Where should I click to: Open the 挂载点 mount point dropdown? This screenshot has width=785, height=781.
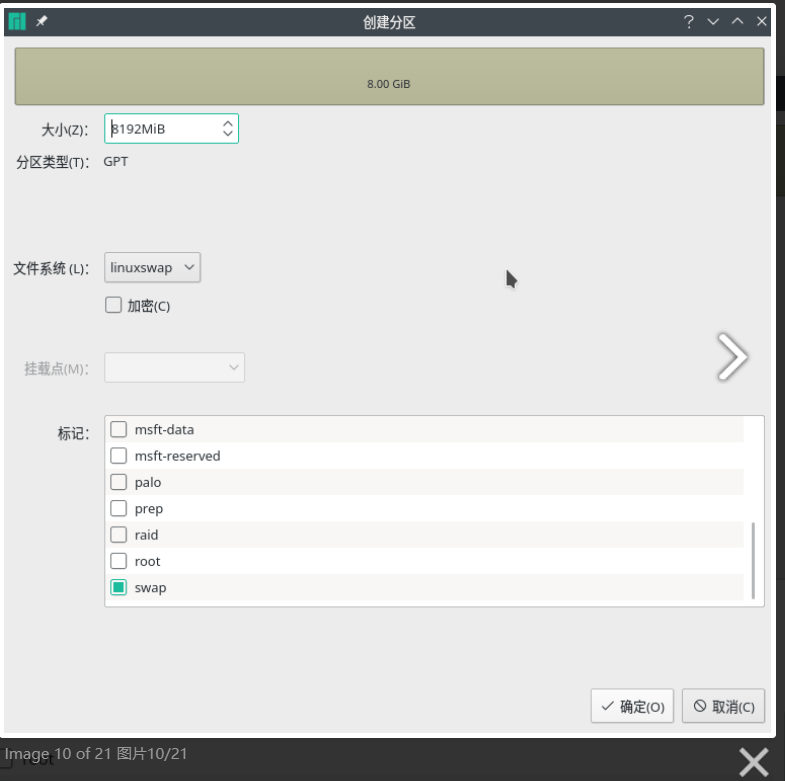(175, 368)
